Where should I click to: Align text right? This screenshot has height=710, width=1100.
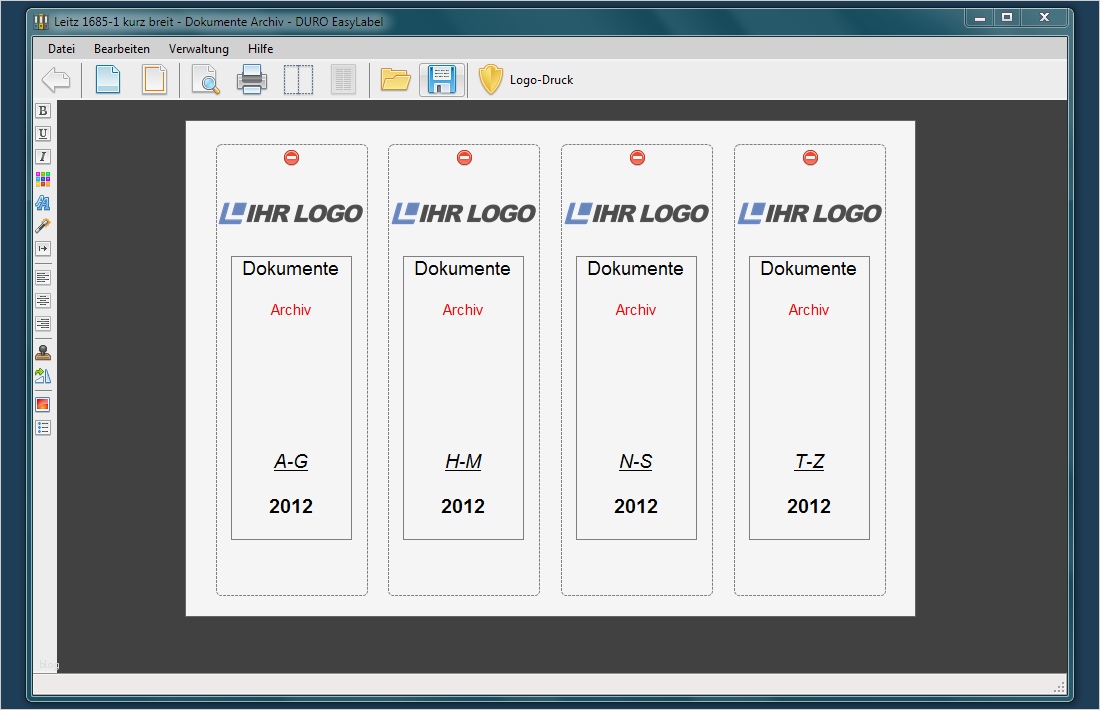tap(43, 323)
